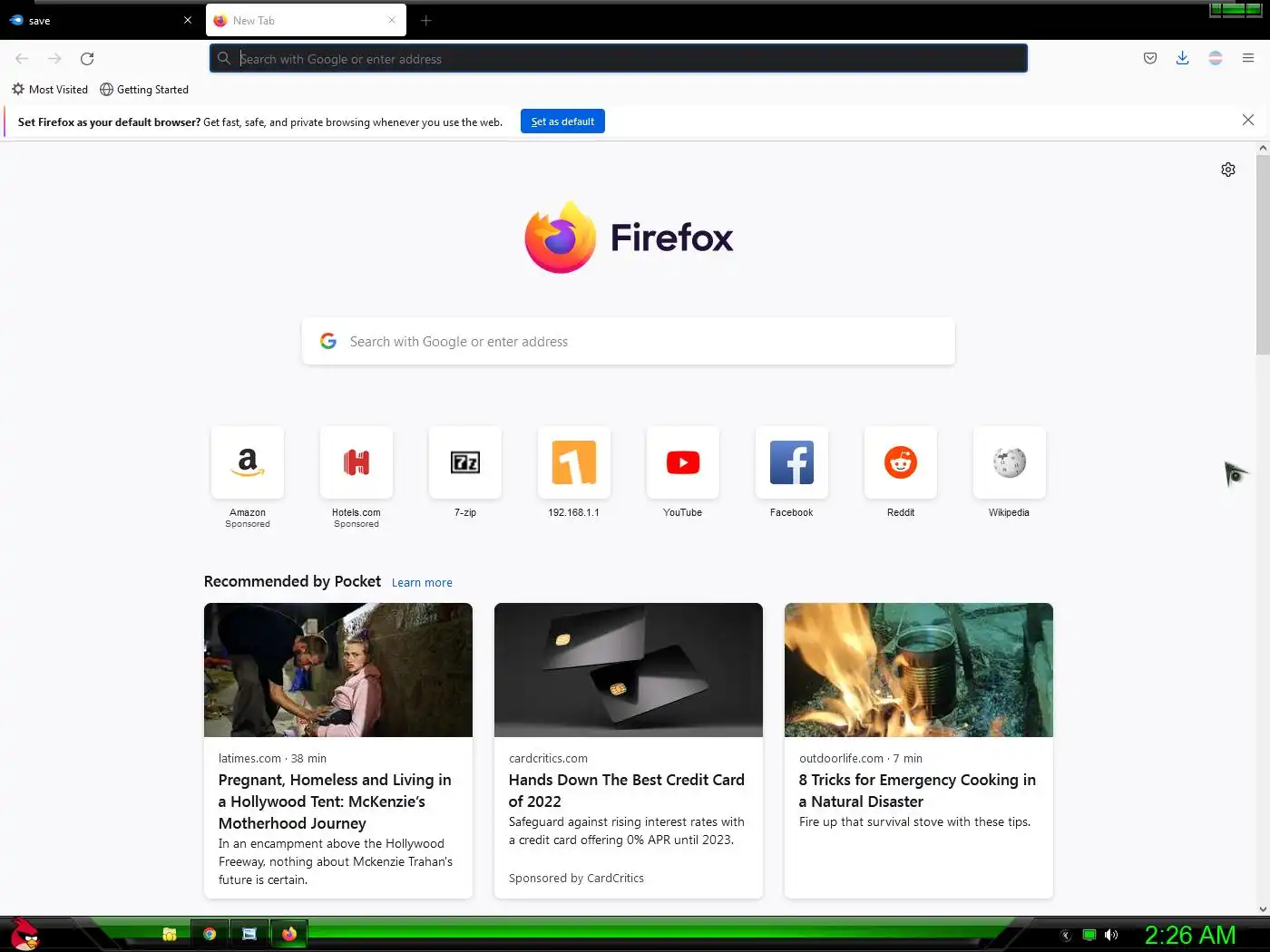Screen dimensions: 1270x952
Task: Click the browser back arrow
Action: coord(22,59)
